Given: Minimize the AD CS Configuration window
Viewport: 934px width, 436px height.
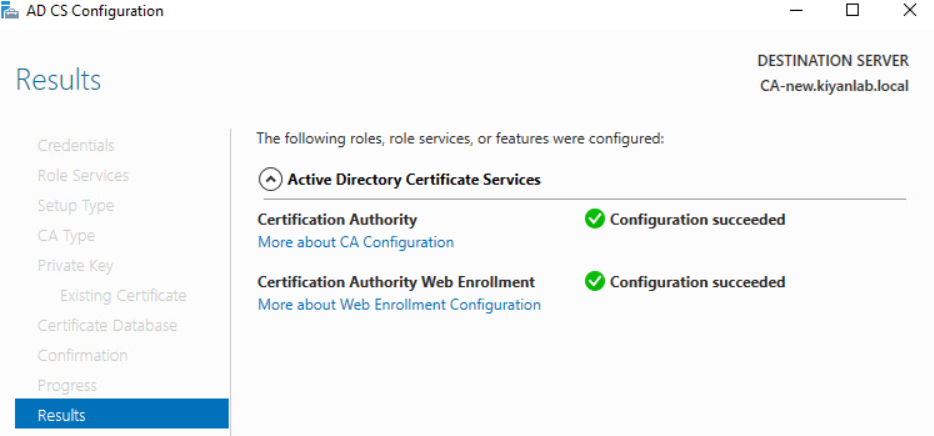Looking at the screenshot, I should pyautogui.click(x=796, y=11).
